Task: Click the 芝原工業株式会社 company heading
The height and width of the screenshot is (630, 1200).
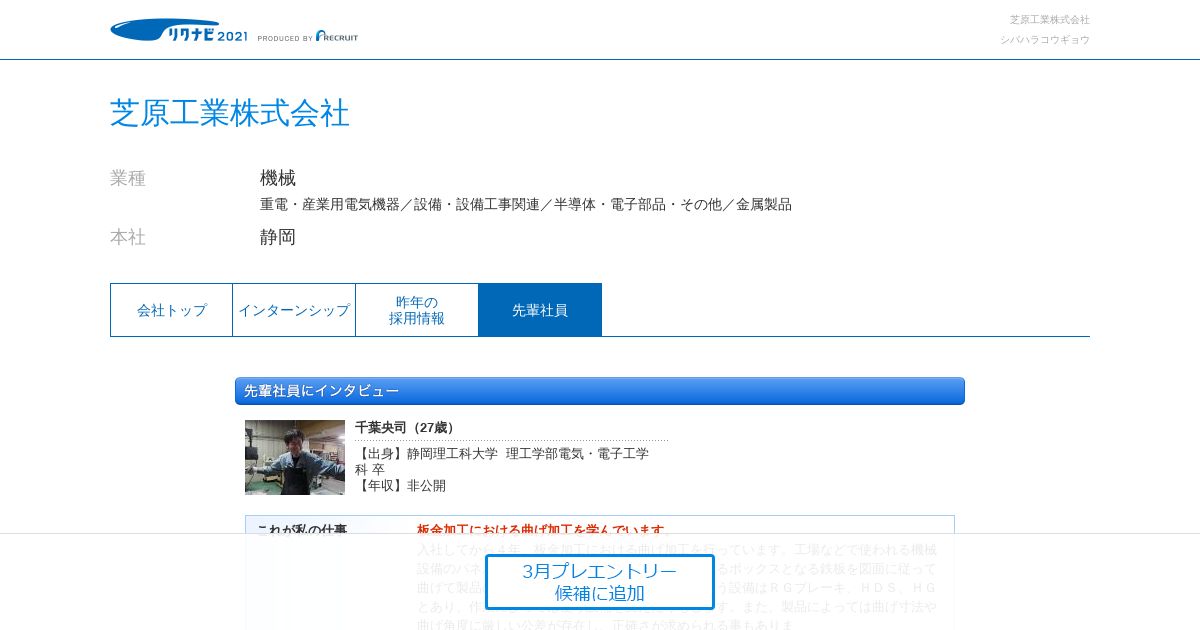Action: point(230,113)
